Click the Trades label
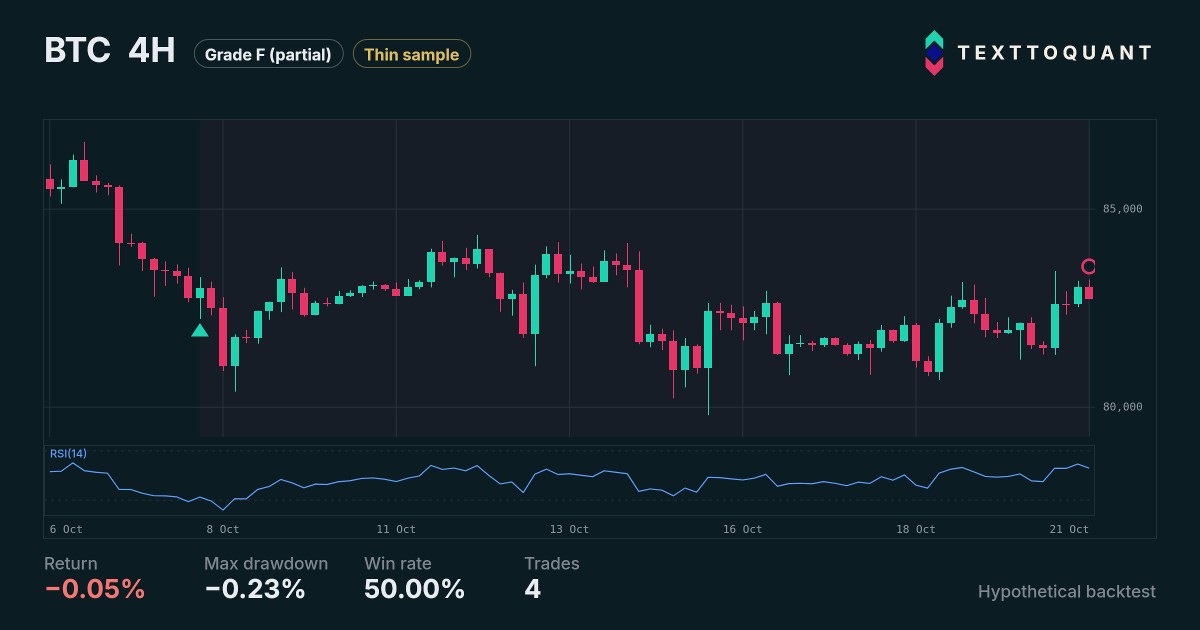Viewport: 1200px width, 630px height. coord(552,564)
